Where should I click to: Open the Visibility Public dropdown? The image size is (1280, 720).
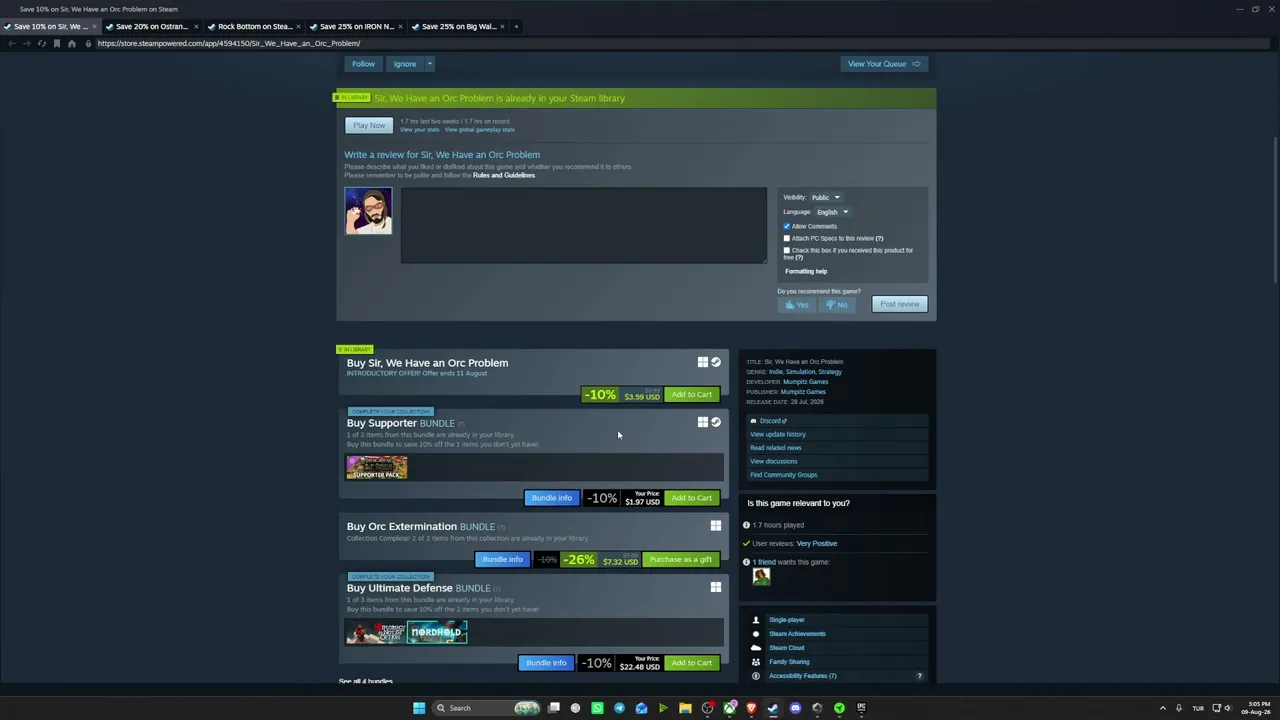pos(825,198)
